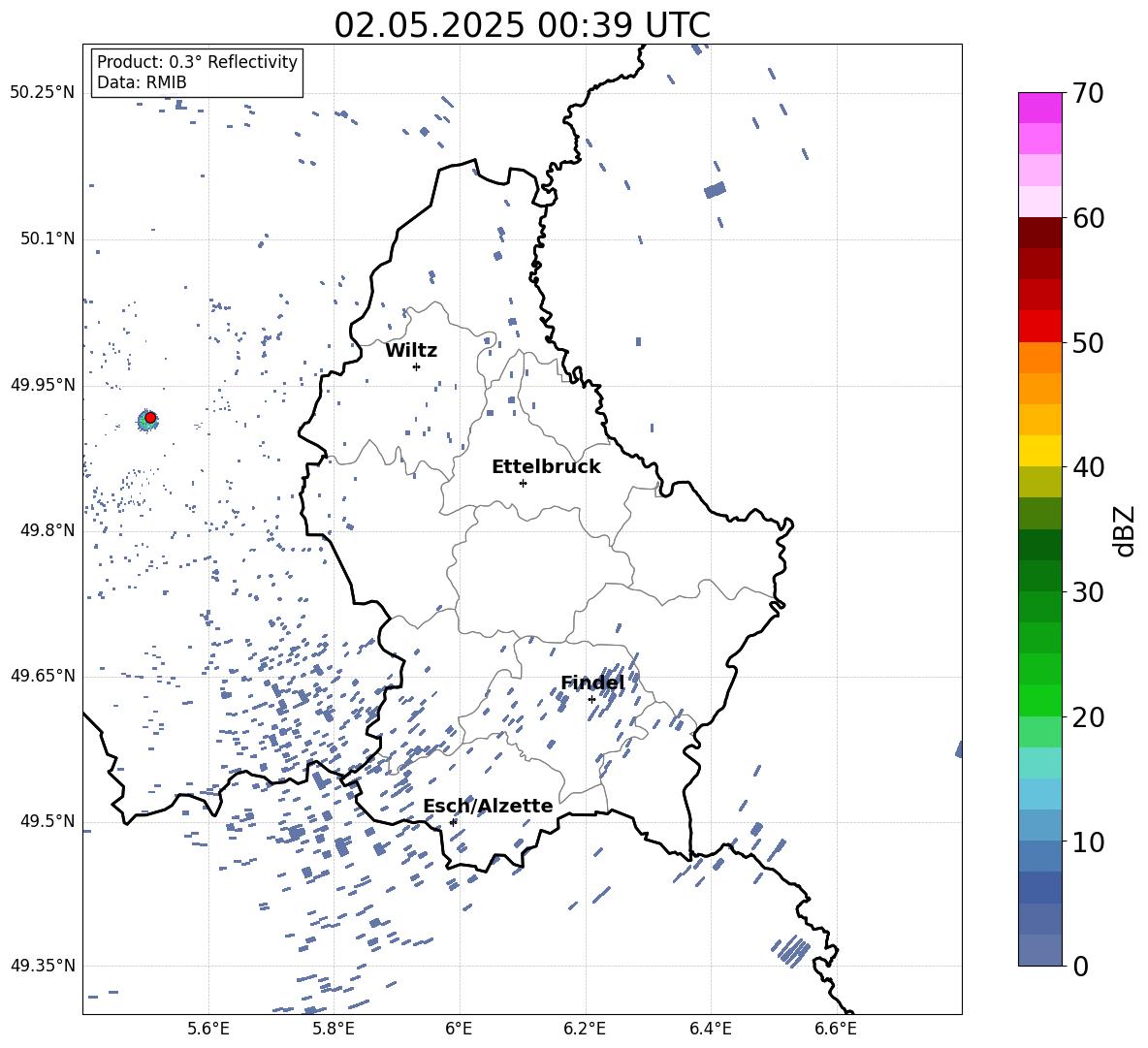Click the 50.1°N latitude label
Viewport: 1148px width, 1048px height.
pos(47,238)
